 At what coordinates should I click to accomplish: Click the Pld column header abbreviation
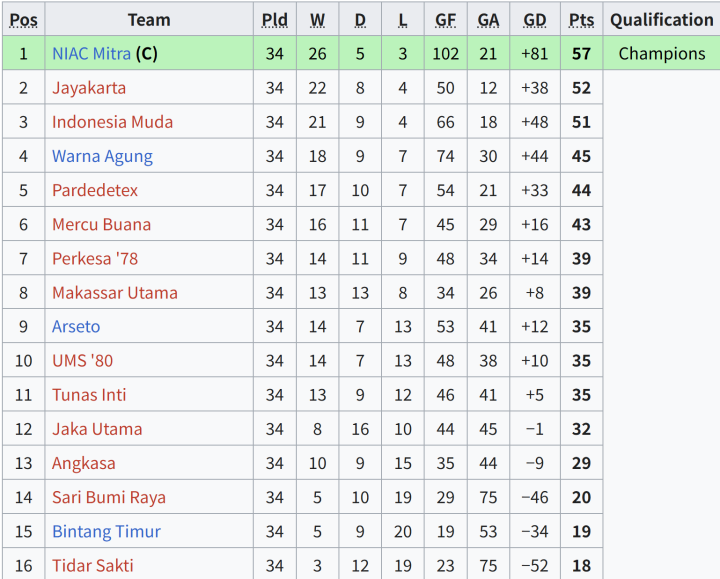[275, 20]
